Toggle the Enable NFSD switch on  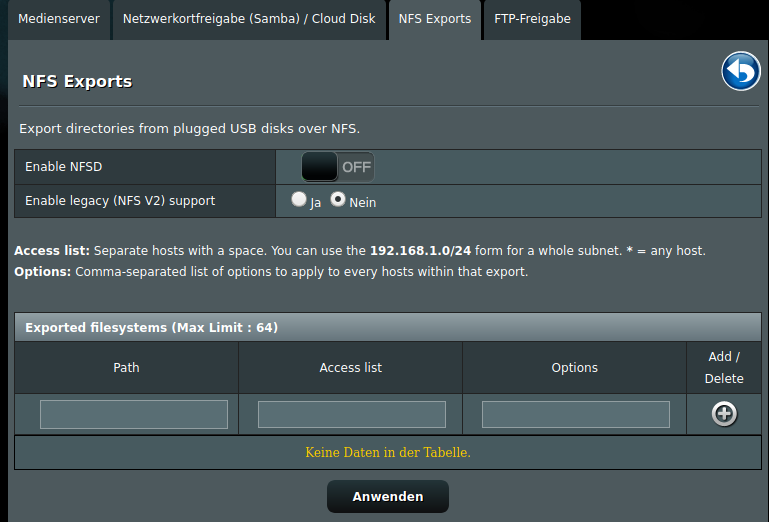338,167
